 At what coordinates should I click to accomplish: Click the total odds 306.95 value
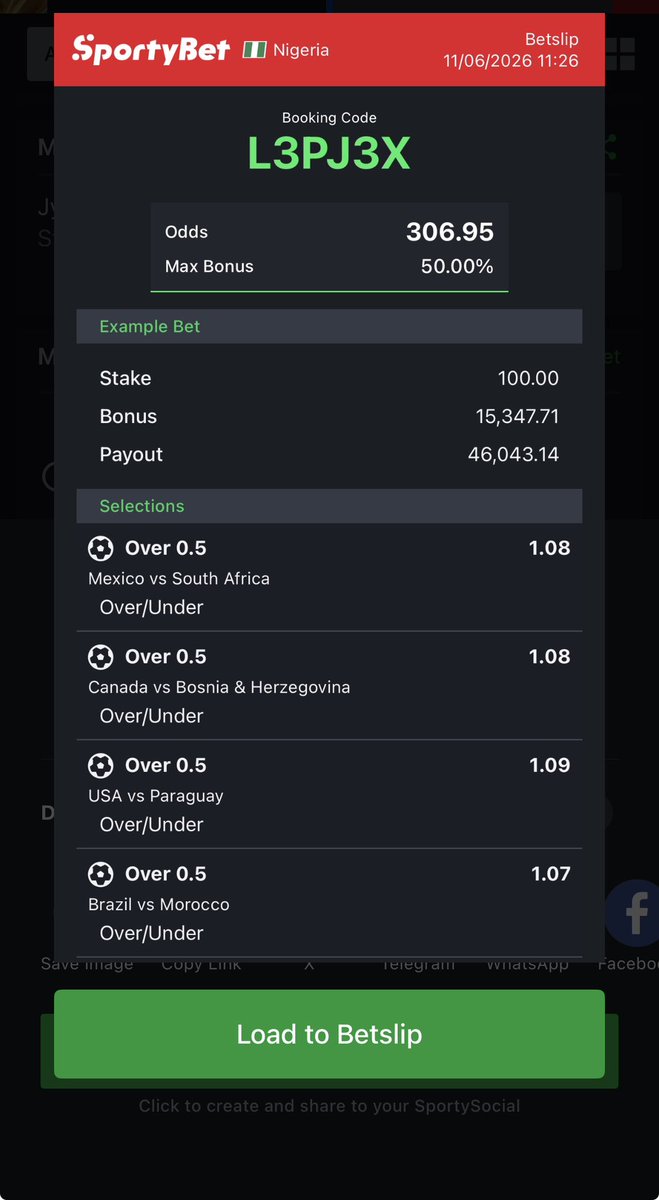pos(450,232)
